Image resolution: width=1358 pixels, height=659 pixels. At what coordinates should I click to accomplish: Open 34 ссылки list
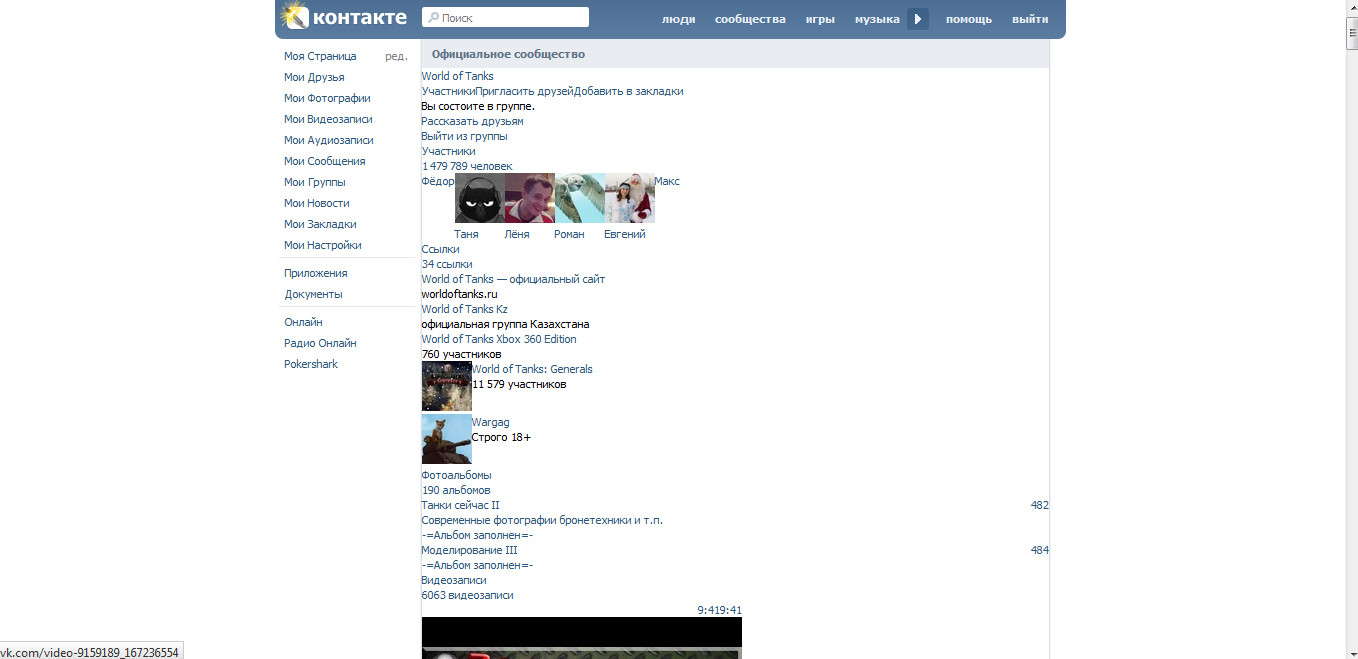pyautogui.click(x=447, y=264)
